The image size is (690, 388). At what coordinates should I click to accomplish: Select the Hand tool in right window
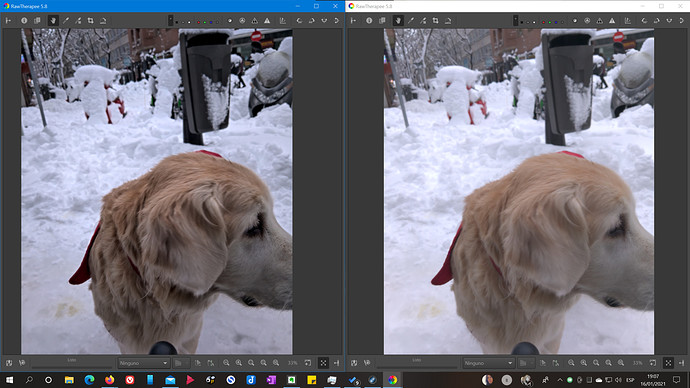click(x=398, y=21)
